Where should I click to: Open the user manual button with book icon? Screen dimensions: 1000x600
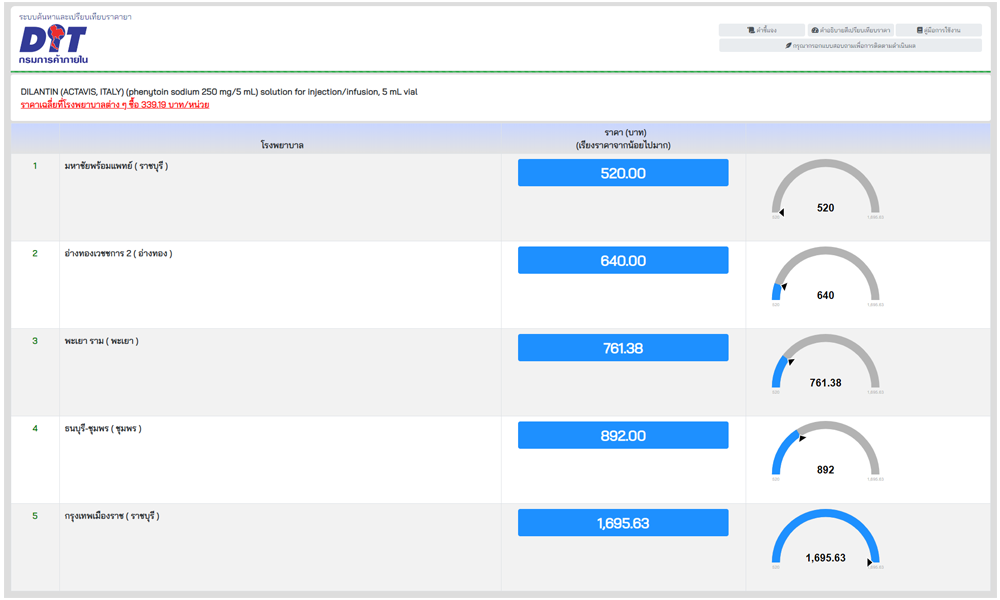click(938, 30)
